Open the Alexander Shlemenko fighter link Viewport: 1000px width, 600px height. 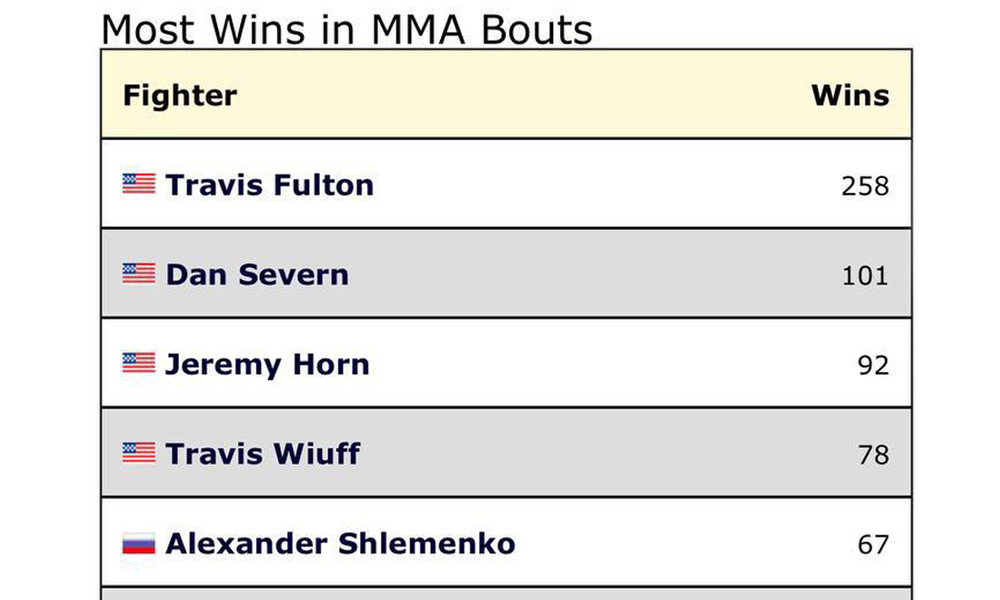click(341, 544)
